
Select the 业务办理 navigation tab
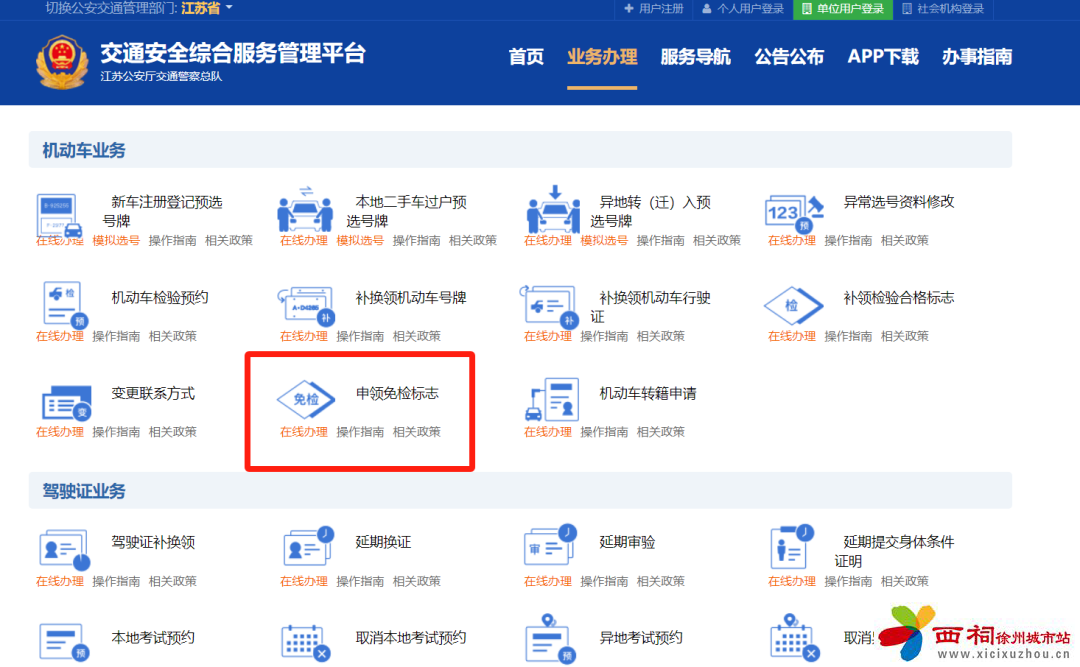[x=602, y=57]
